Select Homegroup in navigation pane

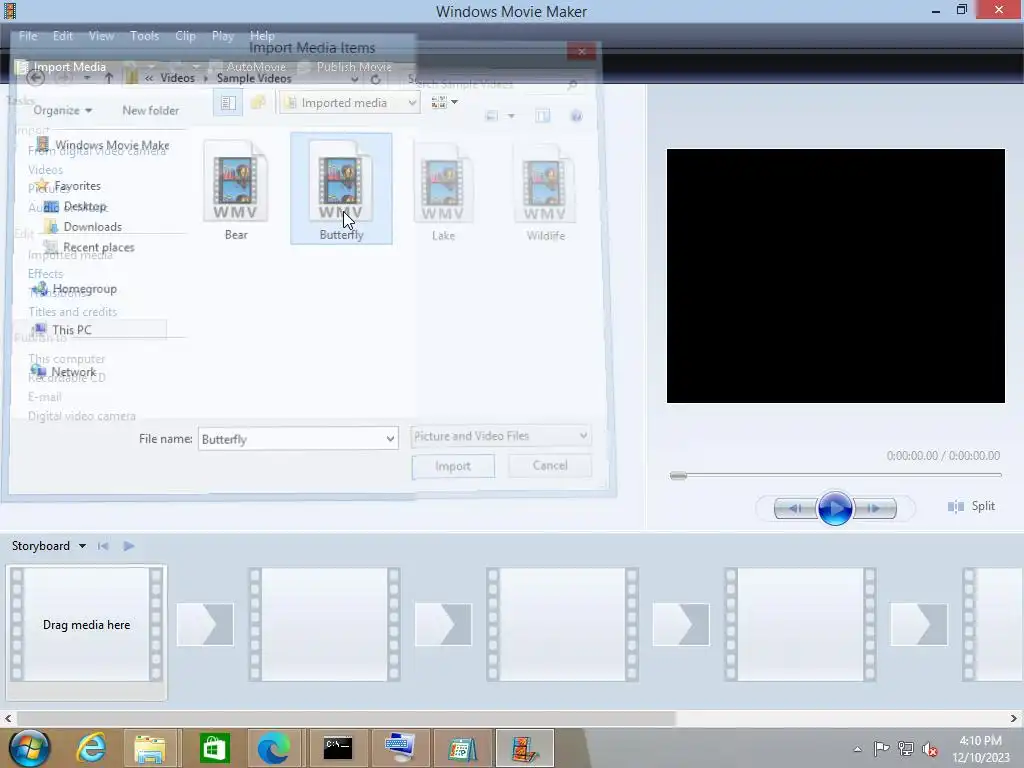coord(84,289)
